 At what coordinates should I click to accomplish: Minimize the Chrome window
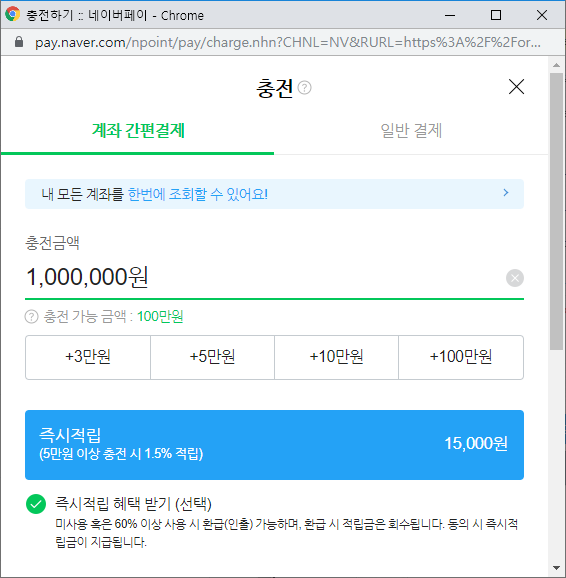pyautogui.click(x=450, y=15)
